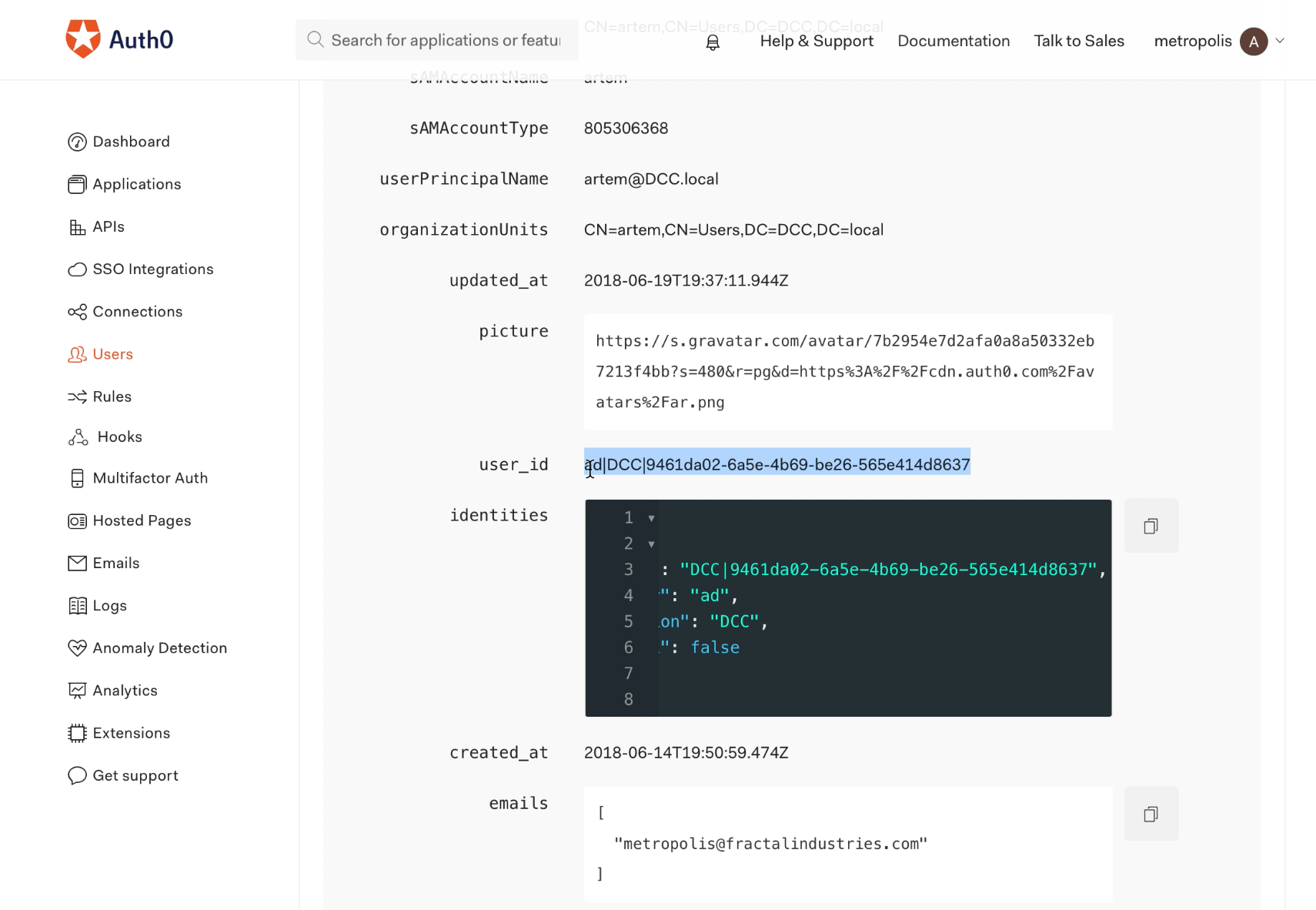Click created_at timestamp 2018-06-14
1316x910 pixels.
tap(686, 753)
